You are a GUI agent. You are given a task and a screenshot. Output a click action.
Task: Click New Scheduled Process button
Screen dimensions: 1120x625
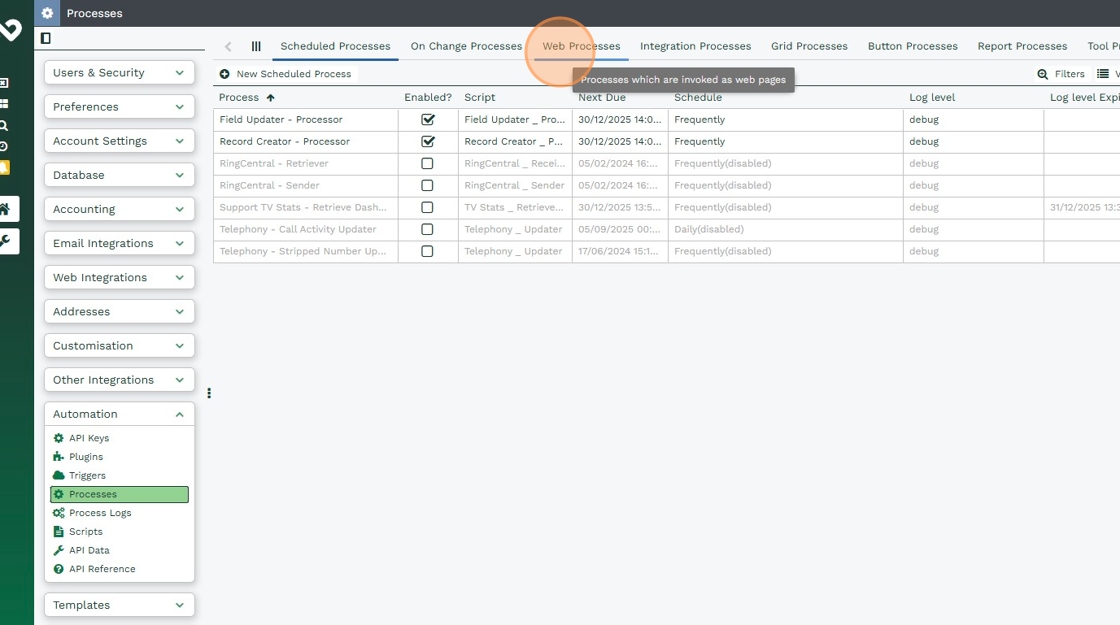click(x=286, y=74)
